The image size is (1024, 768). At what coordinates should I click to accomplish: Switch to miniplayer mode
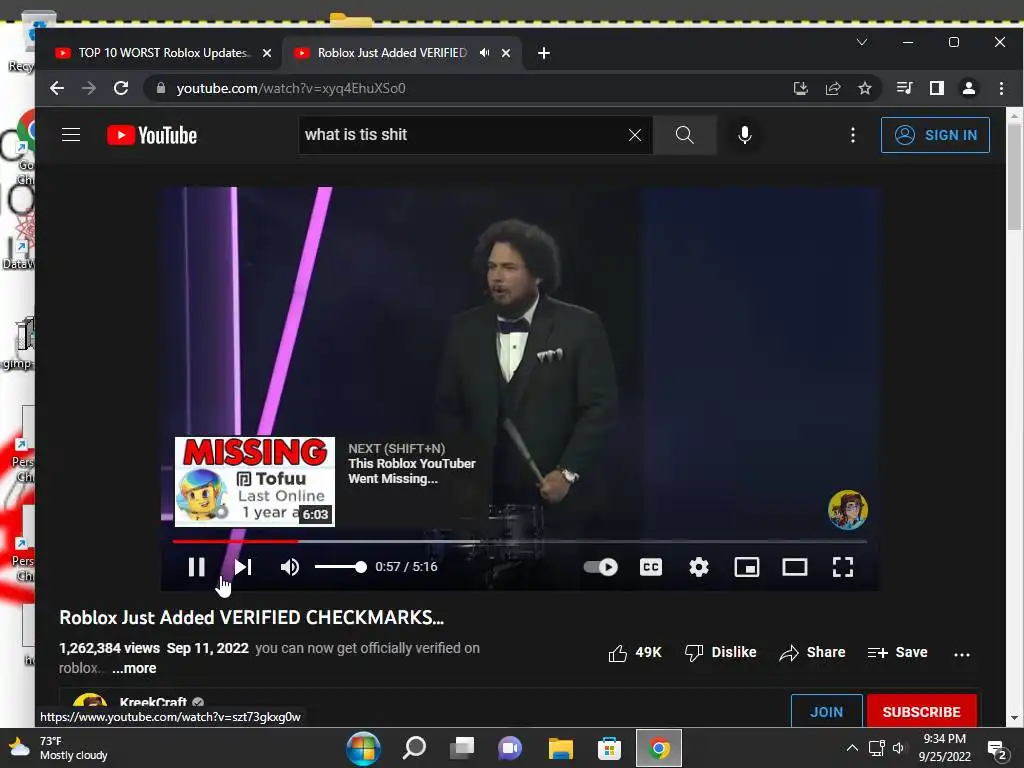pos(746,567)
